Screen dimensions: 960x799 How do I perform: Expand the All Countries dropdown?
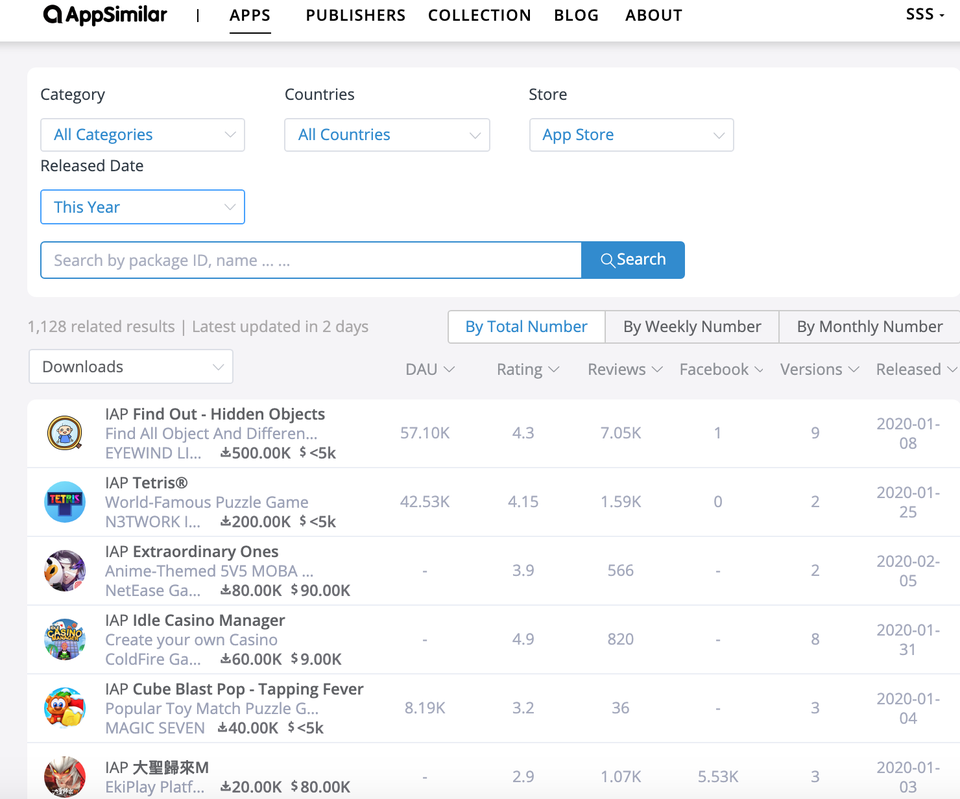(x=387, y=135)
